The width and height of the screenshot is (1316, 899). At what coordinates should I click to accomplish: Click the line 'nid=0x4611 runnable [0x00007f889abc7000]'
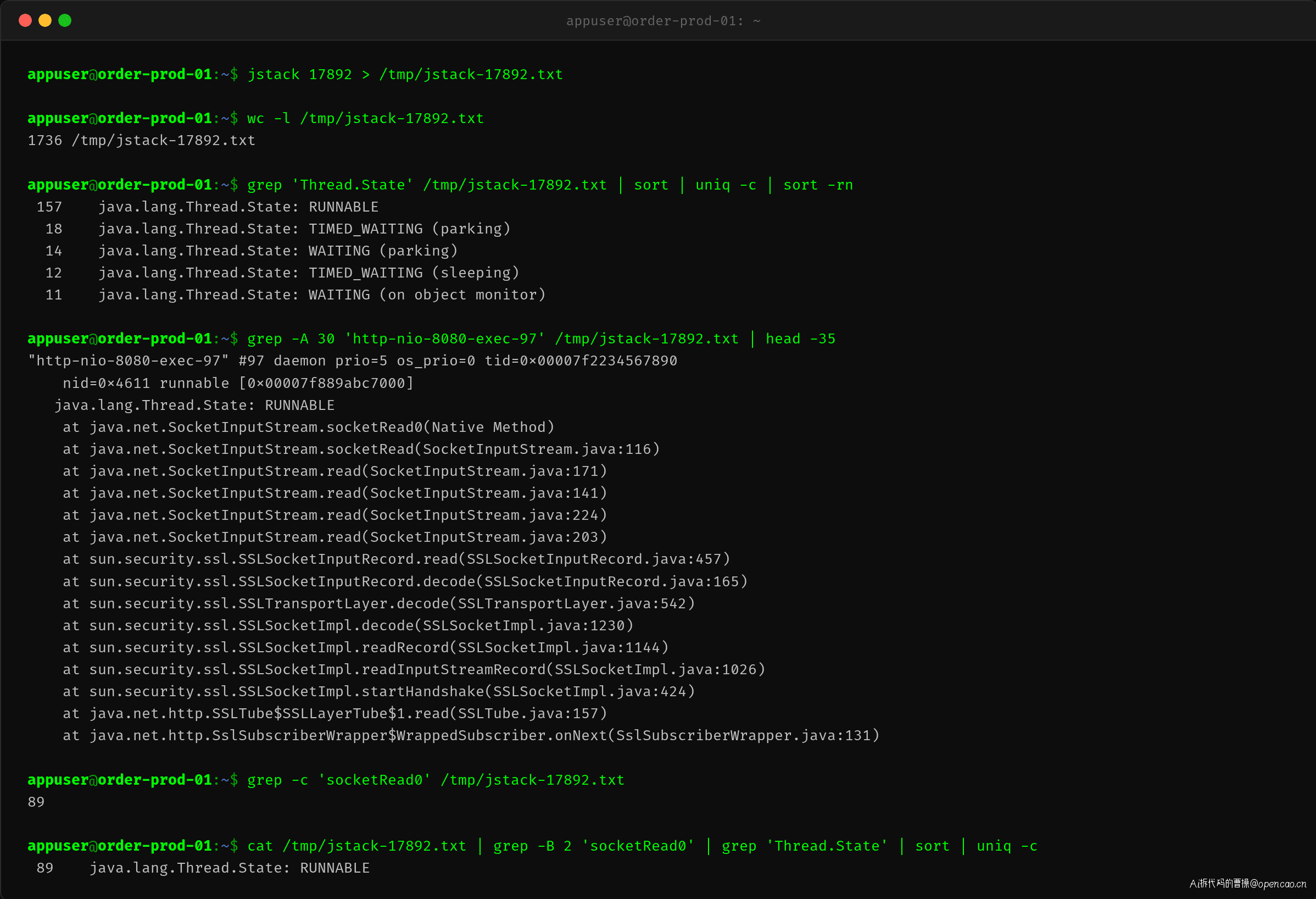pyautogui.click(x=238, y=384)
